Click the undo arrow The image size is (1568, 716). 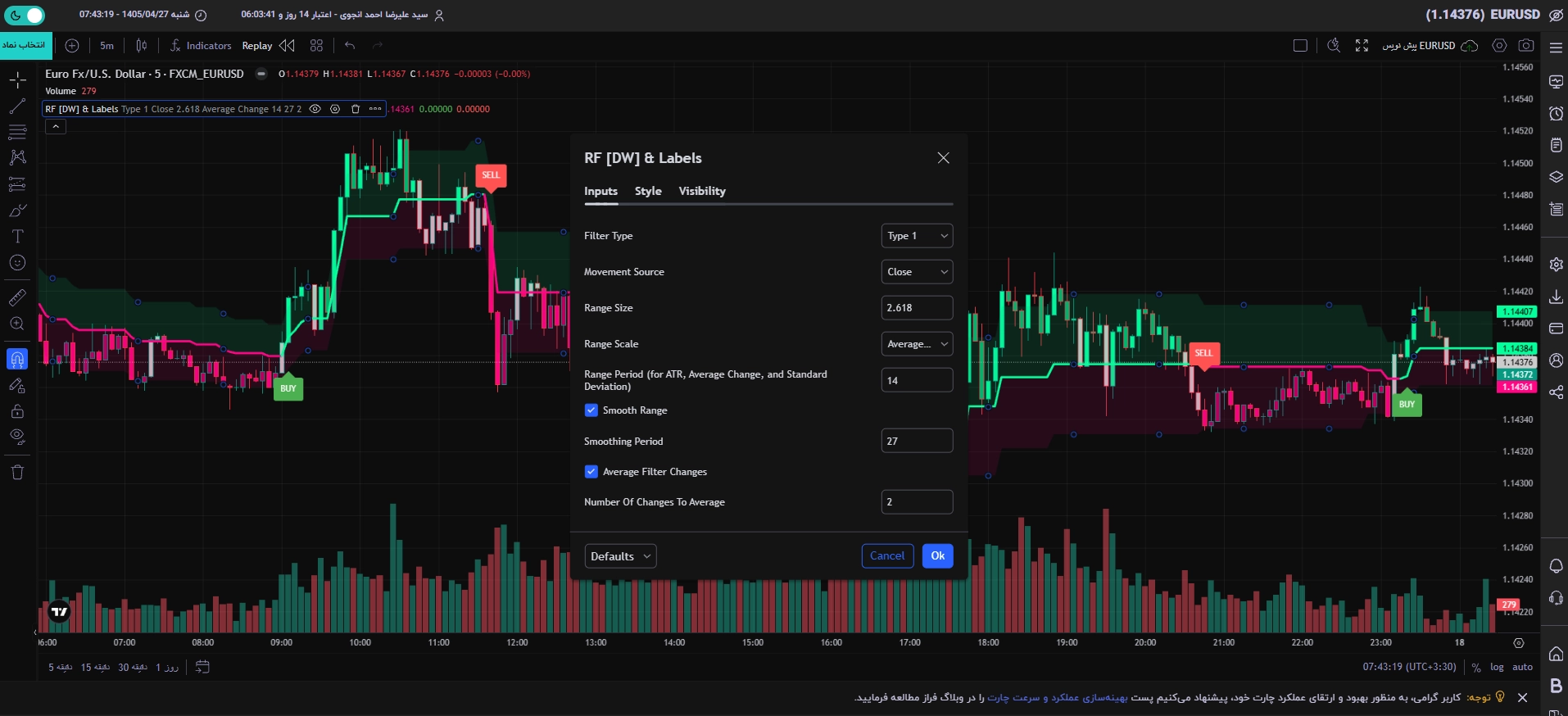coord(350,46)
